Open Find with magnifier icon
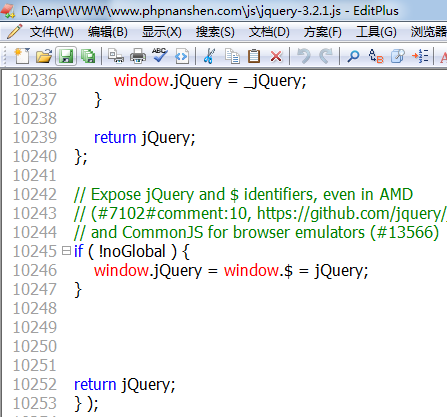 point(353,56)
